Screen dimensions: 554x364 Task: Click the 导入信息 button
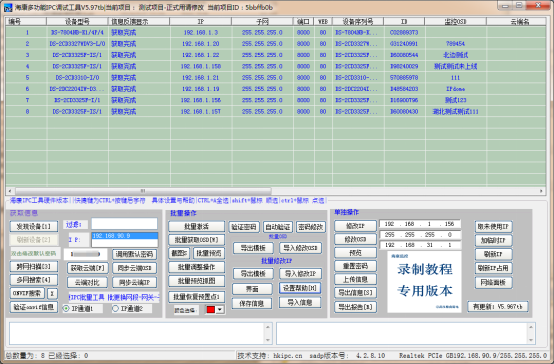(x=300, y=303)
